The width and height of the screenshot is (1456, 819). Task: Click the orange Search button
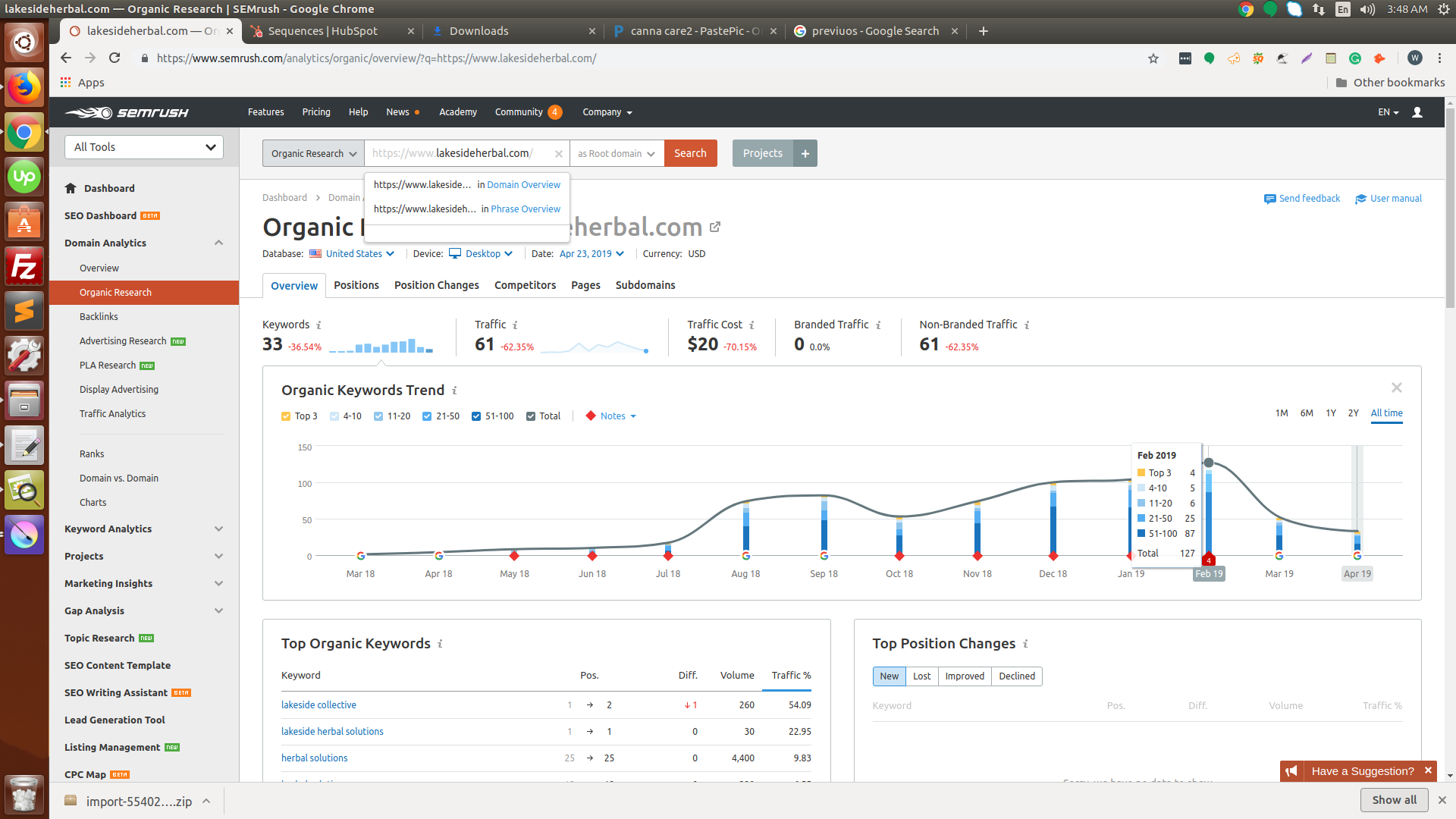(x=690, y=153)
